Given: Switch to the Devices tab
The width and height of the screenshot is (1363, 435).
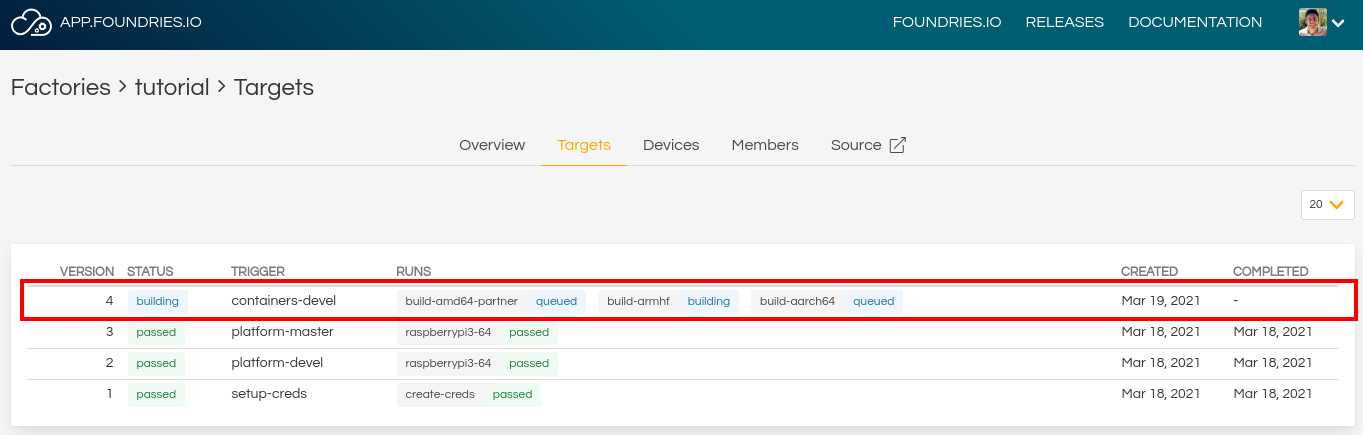Looking at the screenshot, I should (671, 145).
